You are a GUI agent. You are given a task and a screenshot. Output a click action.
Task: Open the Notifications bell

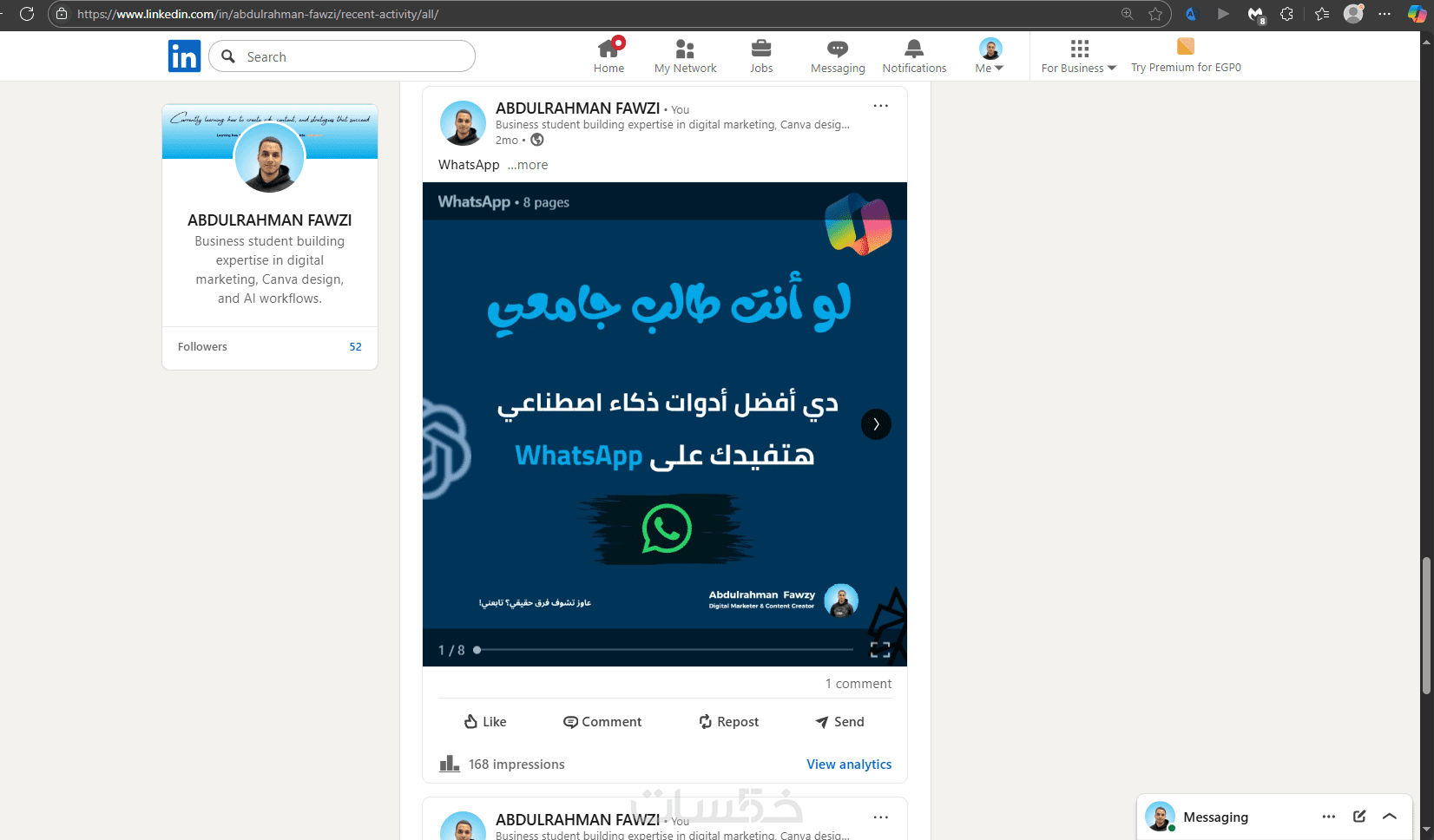(914, 56)
